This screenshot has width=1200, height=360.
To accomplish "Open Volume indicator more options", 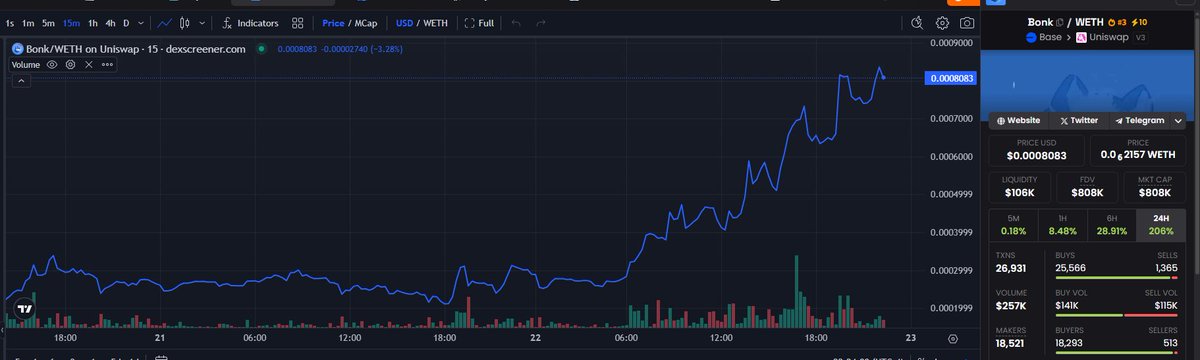I will pos(106,64).
